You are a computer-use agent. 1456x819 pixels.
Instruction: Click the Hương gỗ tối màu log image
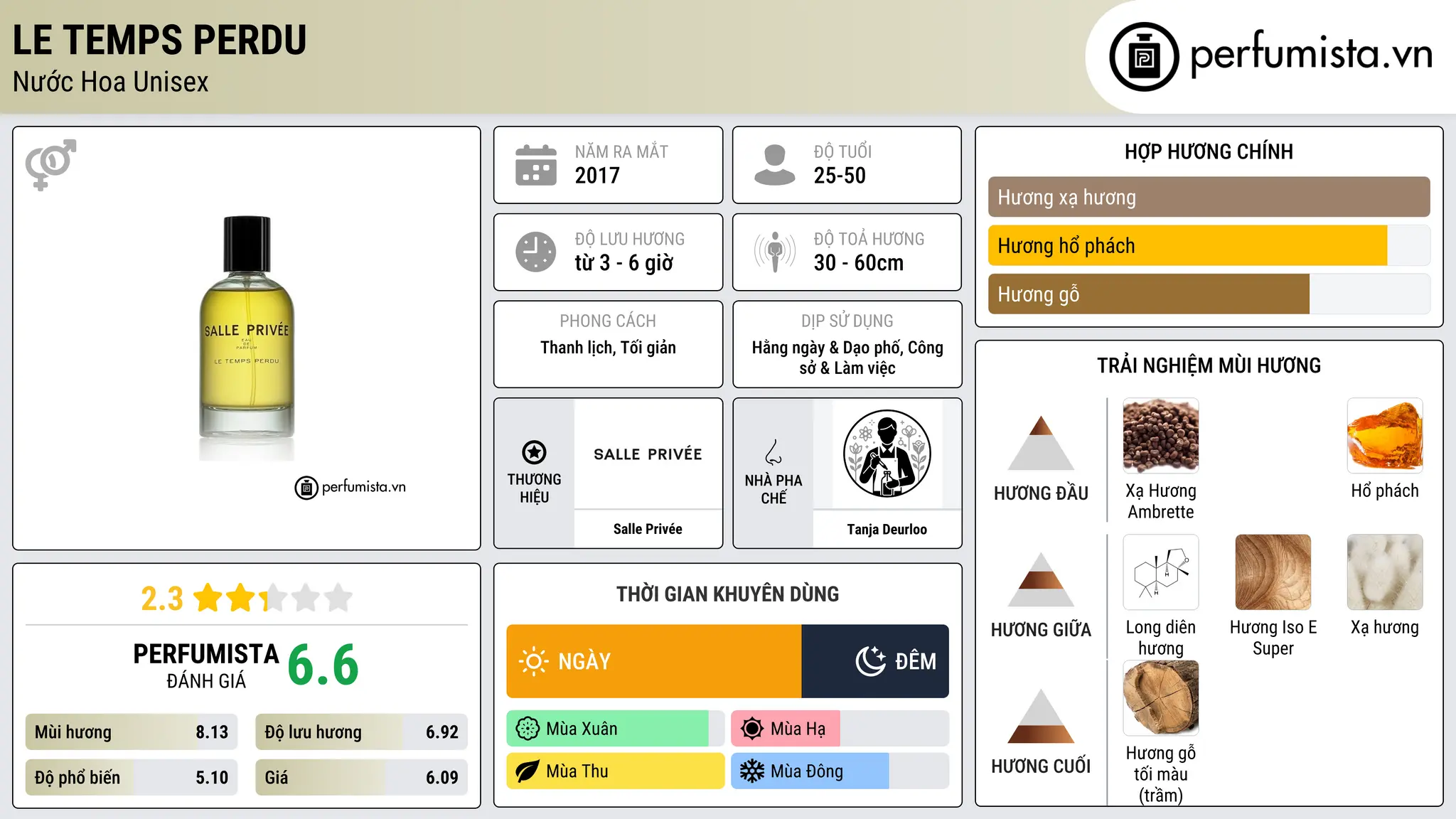click(x=1160, y=698)
